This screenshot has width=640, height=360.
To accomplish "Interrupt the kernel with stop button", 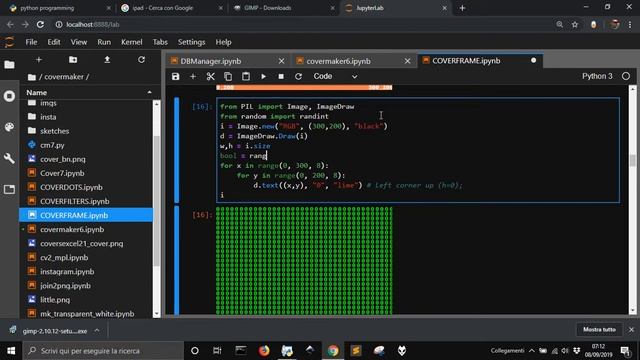I will [281, 76].
